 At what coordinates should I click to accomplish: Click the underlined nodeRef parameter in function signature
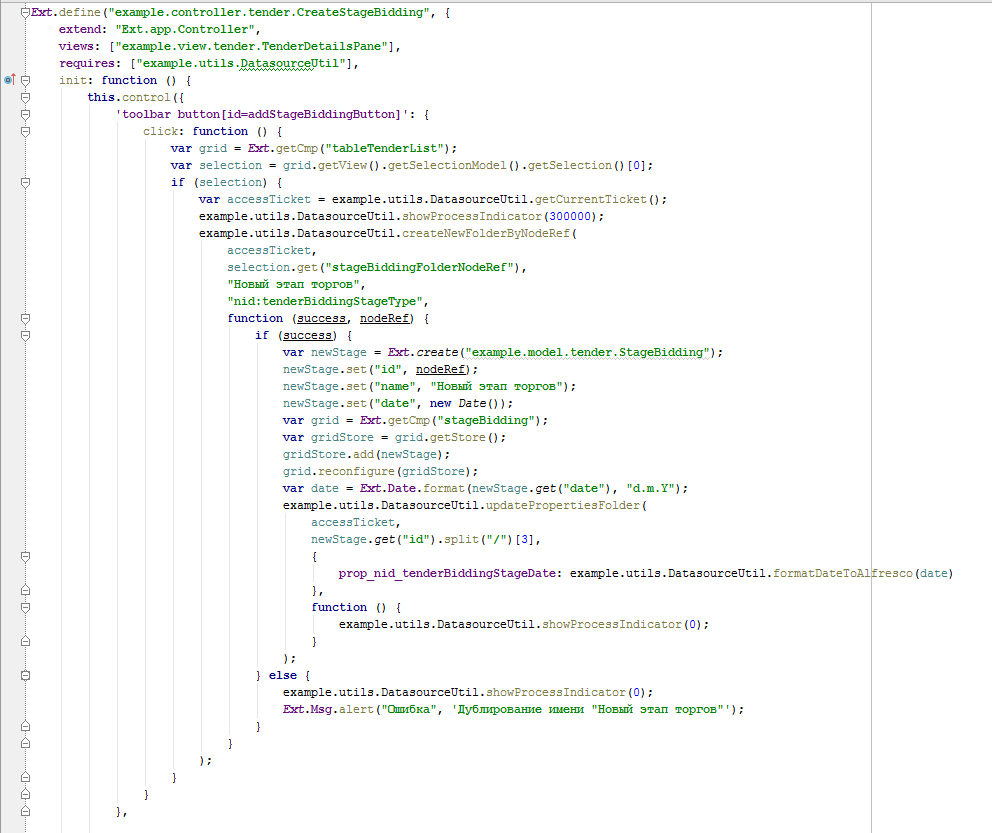385,319
